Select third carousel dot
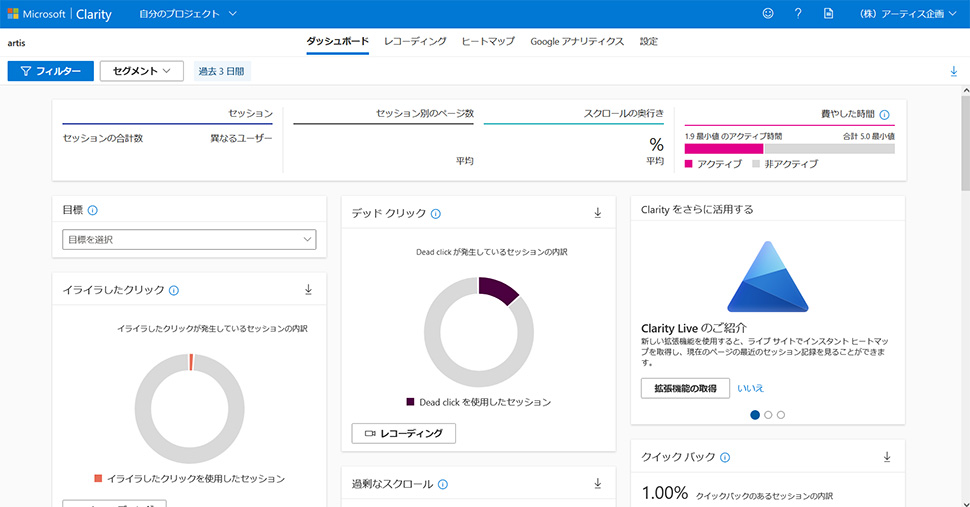Image resolution: width=970 pixels, height=507 pixels. (x=781, y=415)
